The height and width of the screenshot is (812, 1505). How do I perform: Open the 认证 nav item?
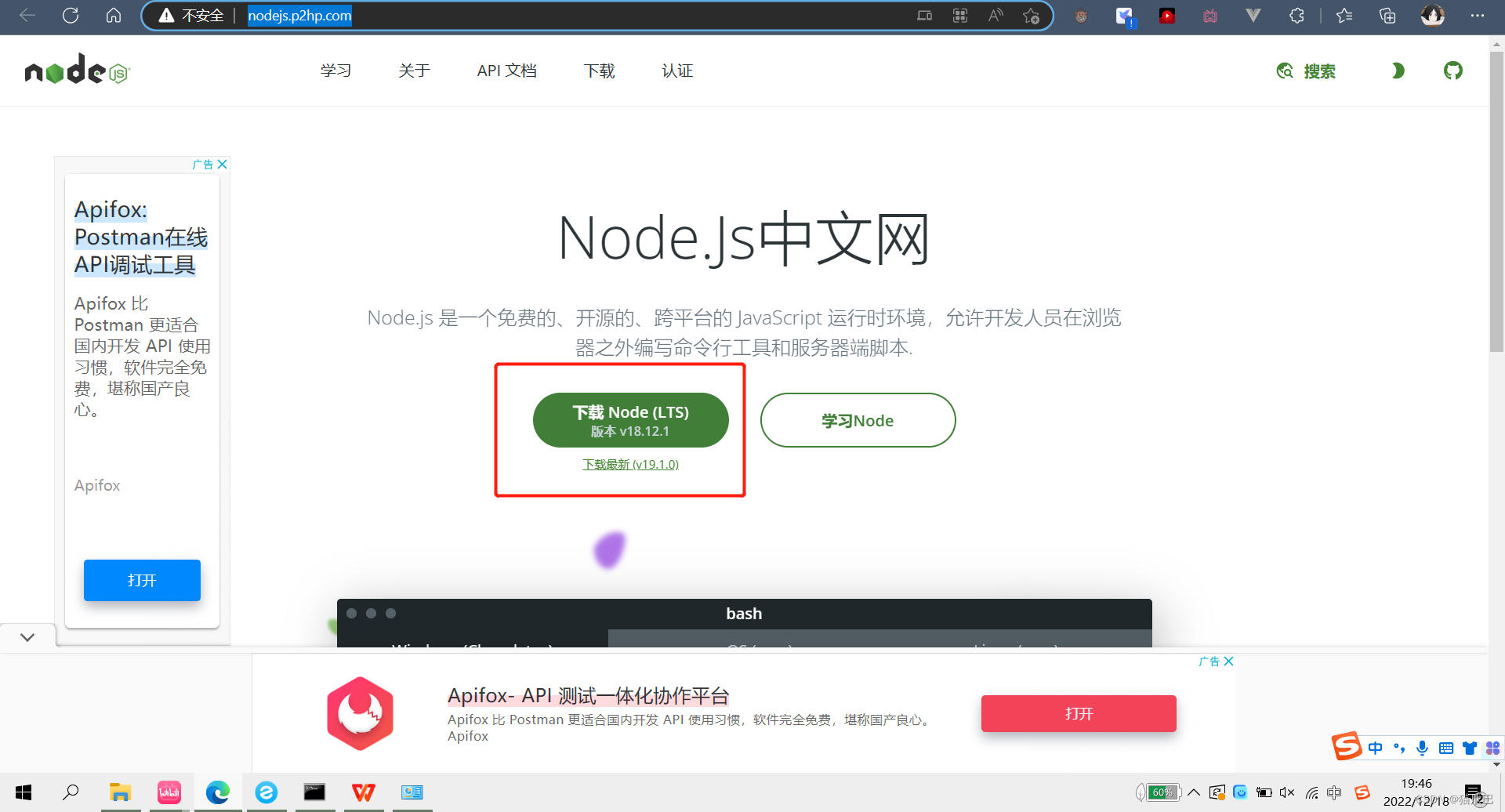coord(677,71)
